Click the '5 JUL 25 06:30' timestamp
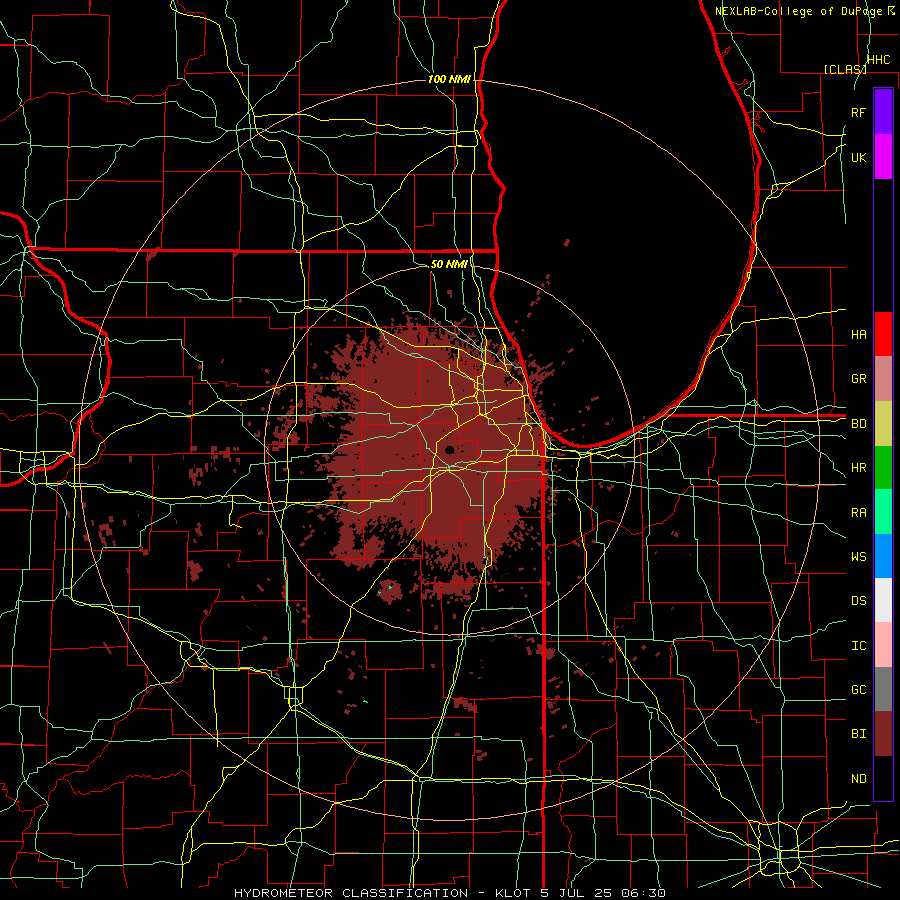 (x=603, y=893)
